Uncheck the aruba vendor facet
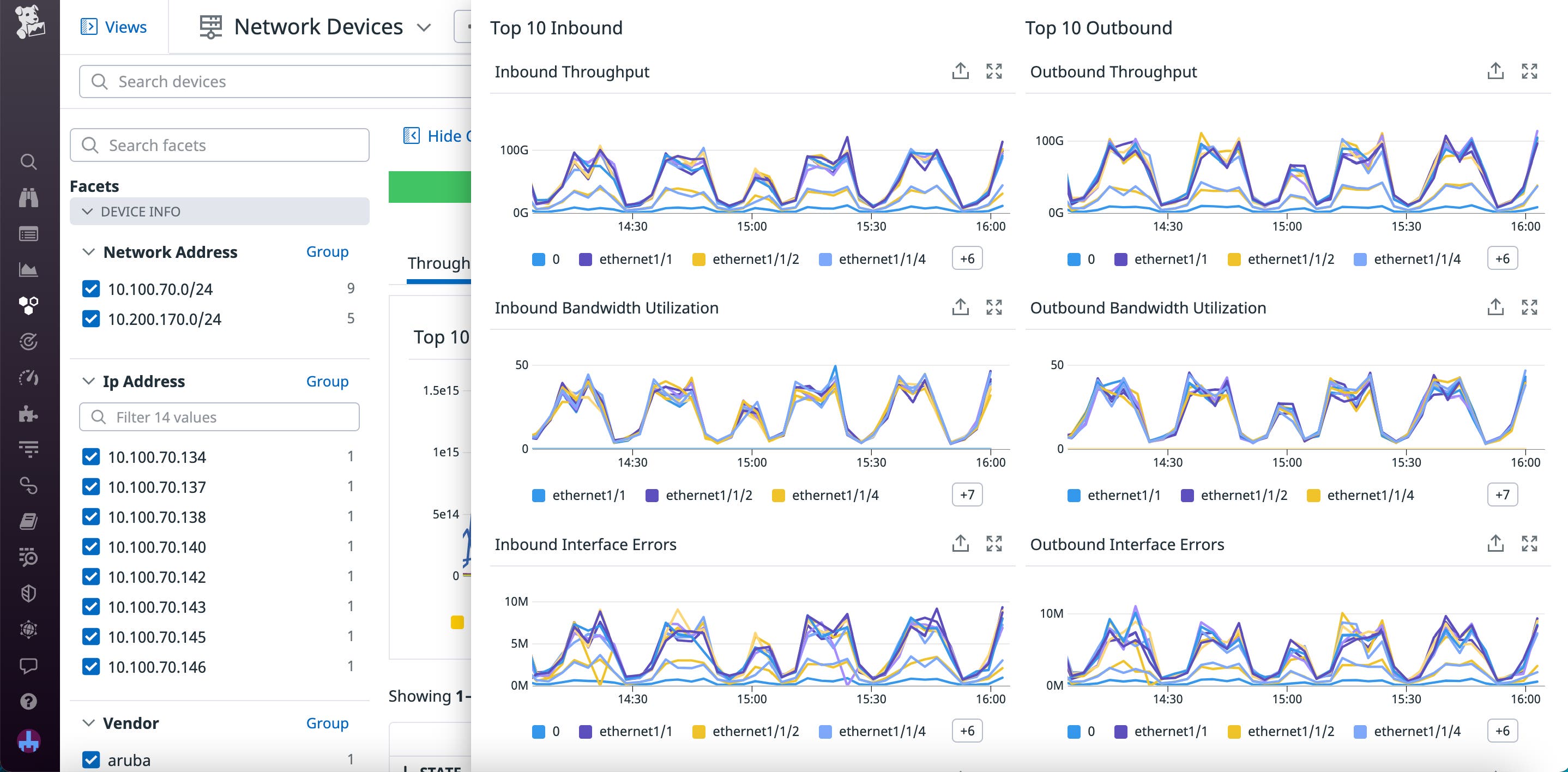Viewport: 1568px width, 772px height. pos(91,759)
